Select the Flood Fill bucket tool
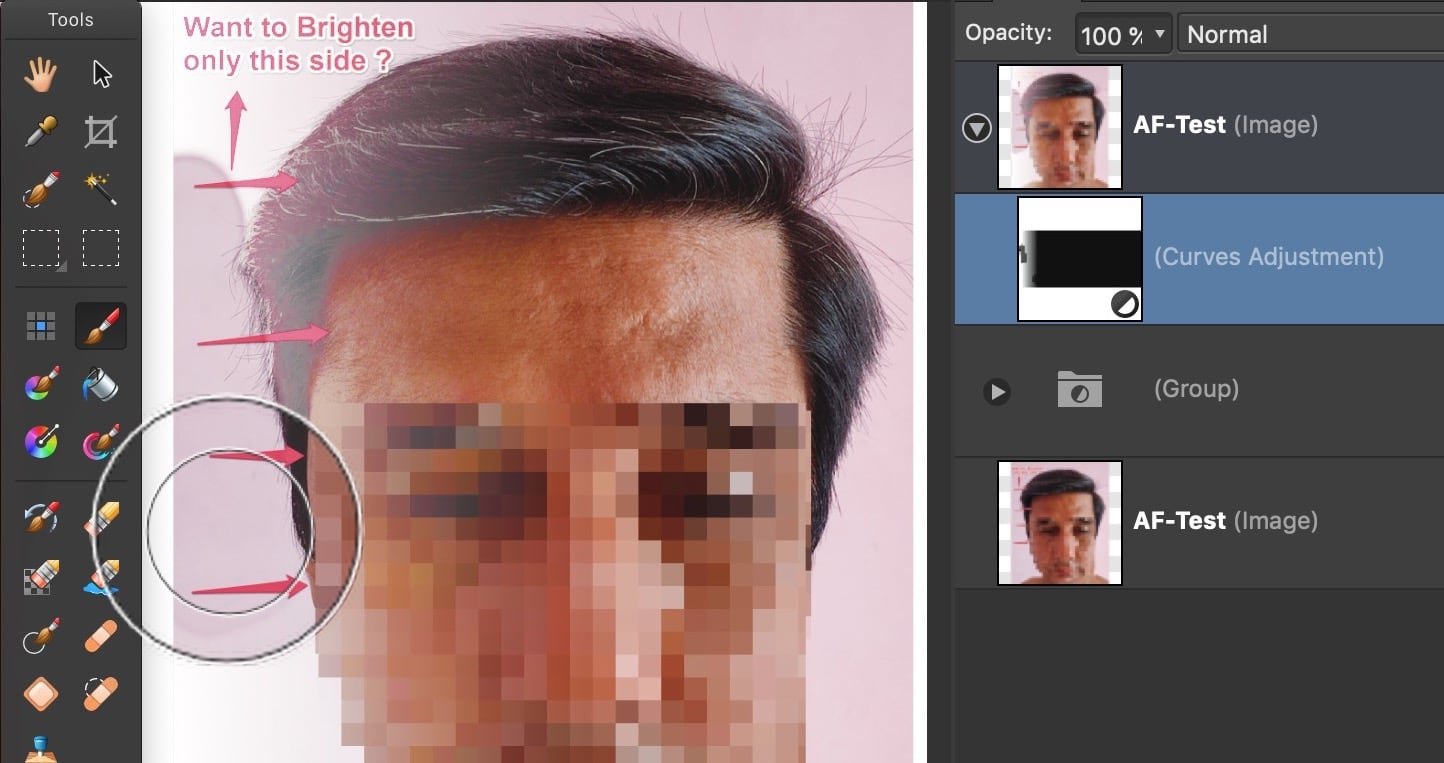This screenshot has height=763, width=1444. (x=101, y=384)
